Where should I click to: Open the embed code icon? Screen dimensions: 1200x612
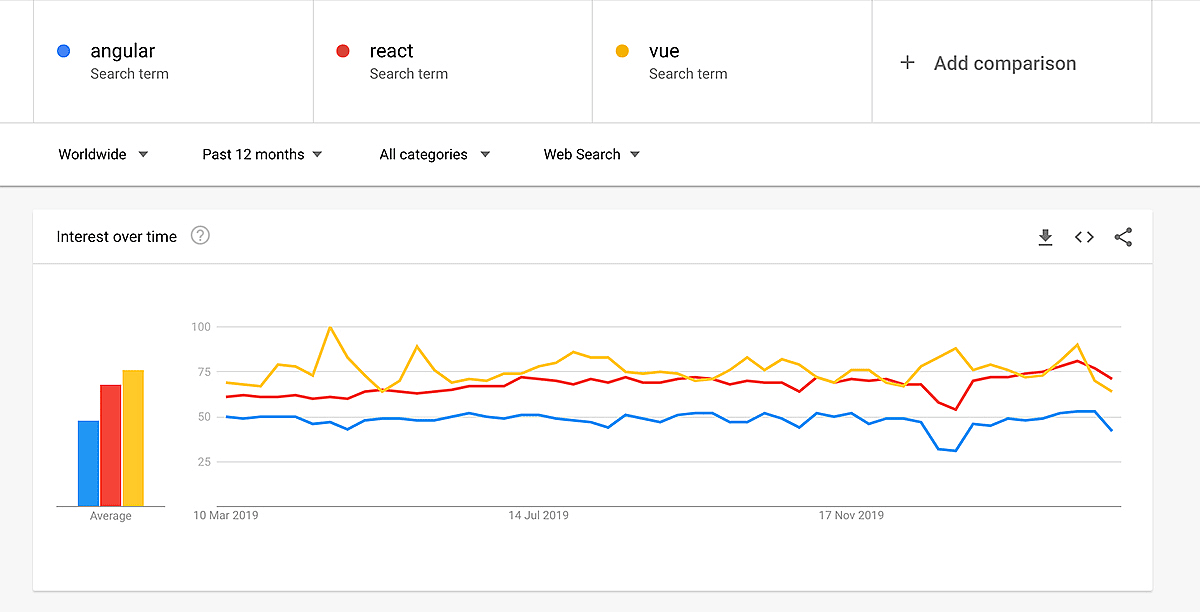tap(1084, 237)
